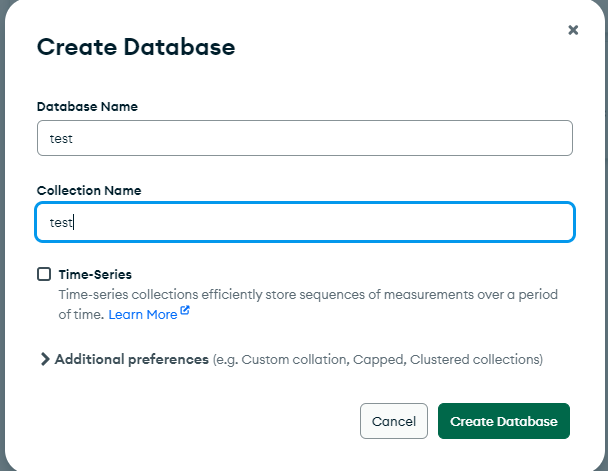Click the Time-series collections description text
Image resolution: width=608 pixels, height=471 pixels.
click(300, 295)
